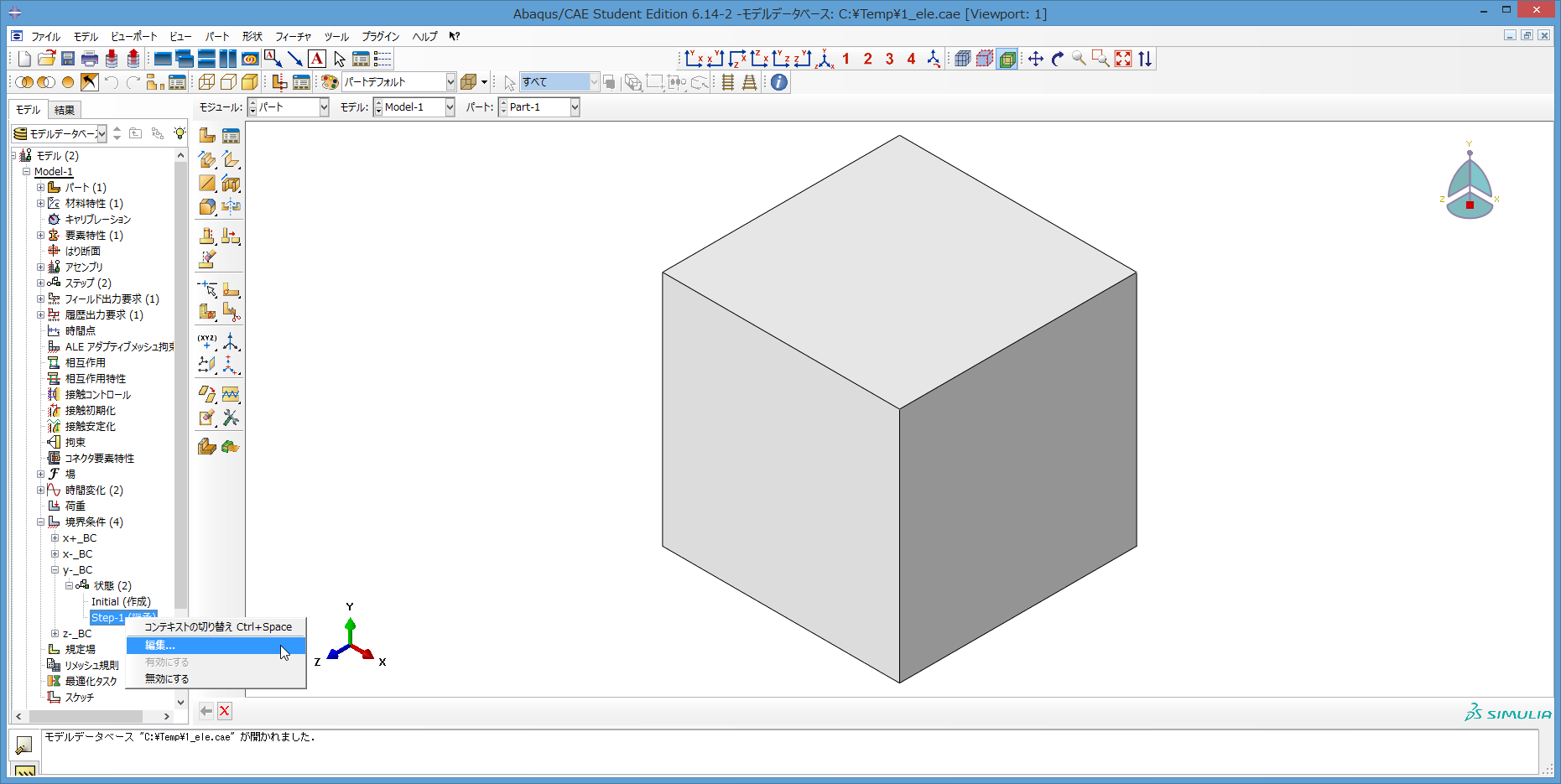The width and height of the screenshot is (1561, 784).
Task: Open the Query information icon
Action: pos(779,82)
